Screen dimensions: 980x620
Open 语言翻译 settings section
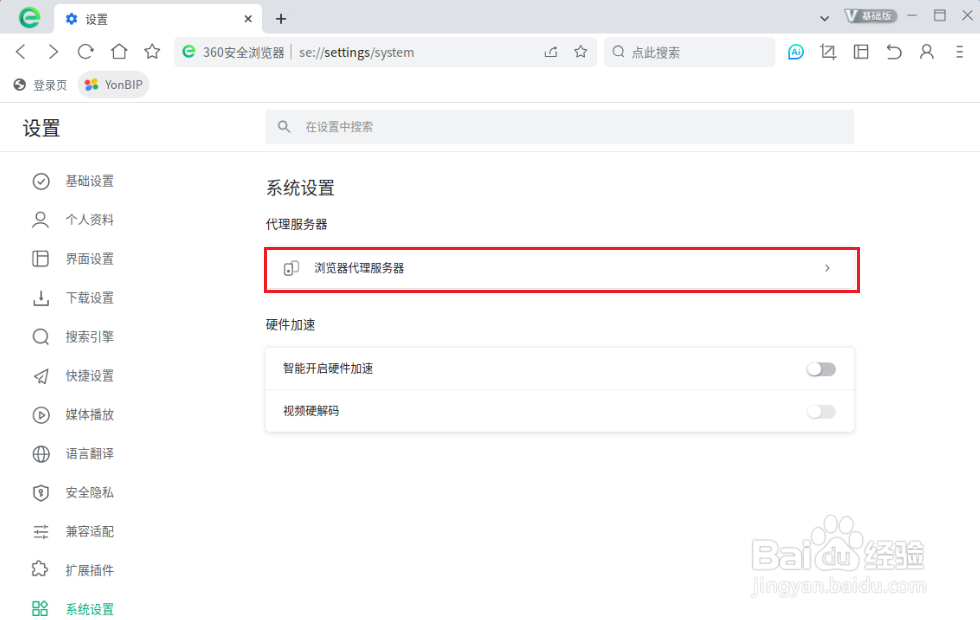click(x=73, y=454)
